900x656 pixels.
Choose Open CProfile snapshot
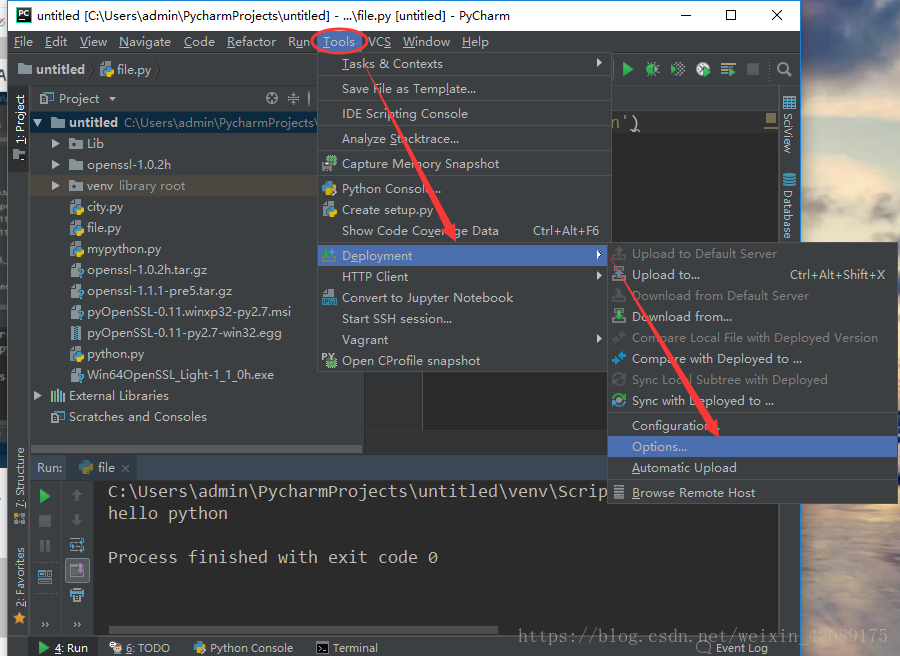click(463, 361)
